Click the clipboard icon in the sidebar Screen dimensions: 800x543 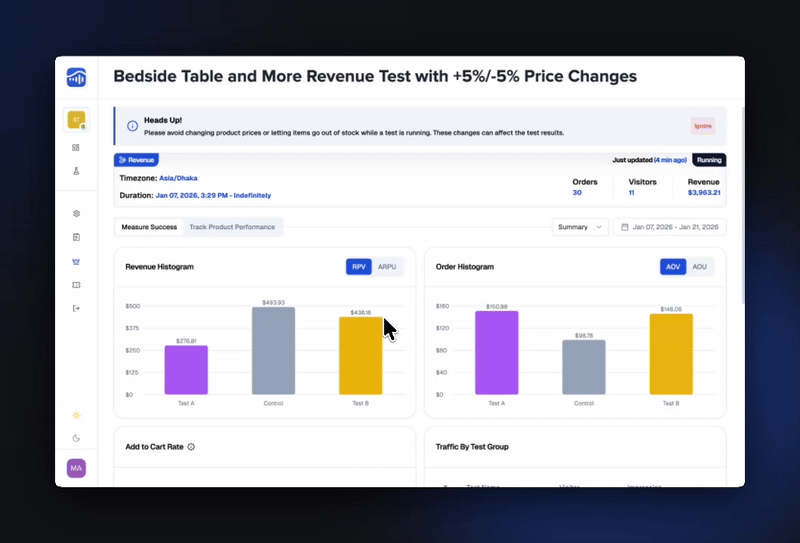[76, 237]
